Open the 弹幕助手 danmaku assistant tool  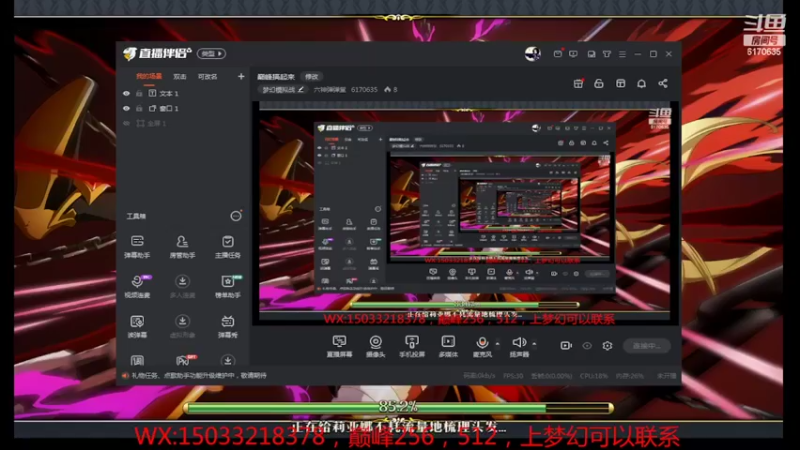[x=137, y=246]
